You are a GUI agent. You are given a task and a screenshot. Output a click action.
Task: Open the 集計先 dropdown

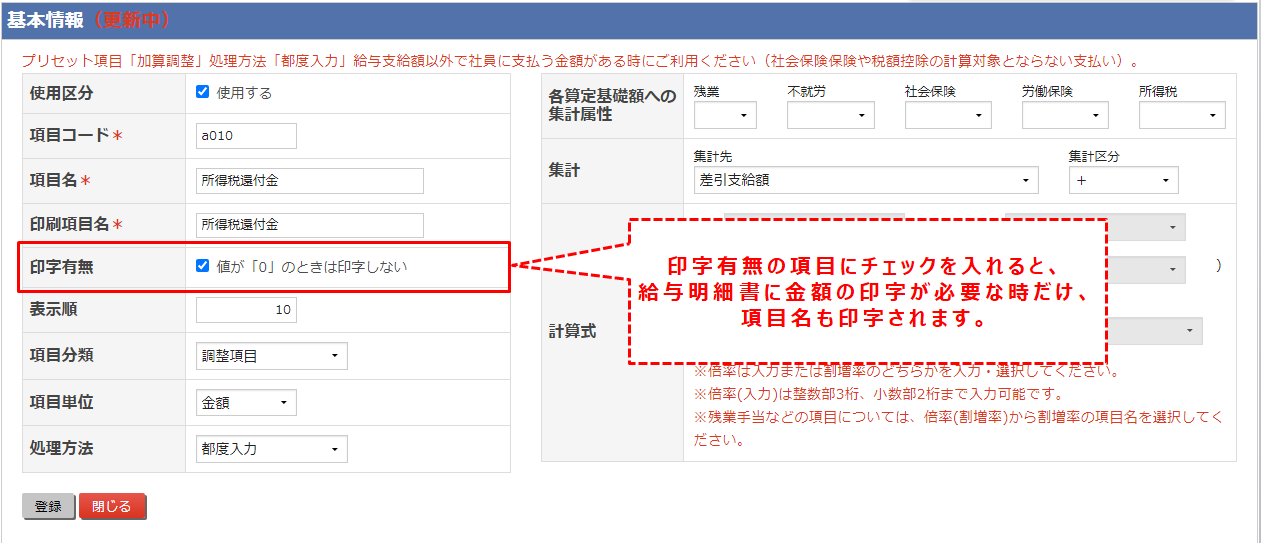pyautogui.click(x=865, y=180)
